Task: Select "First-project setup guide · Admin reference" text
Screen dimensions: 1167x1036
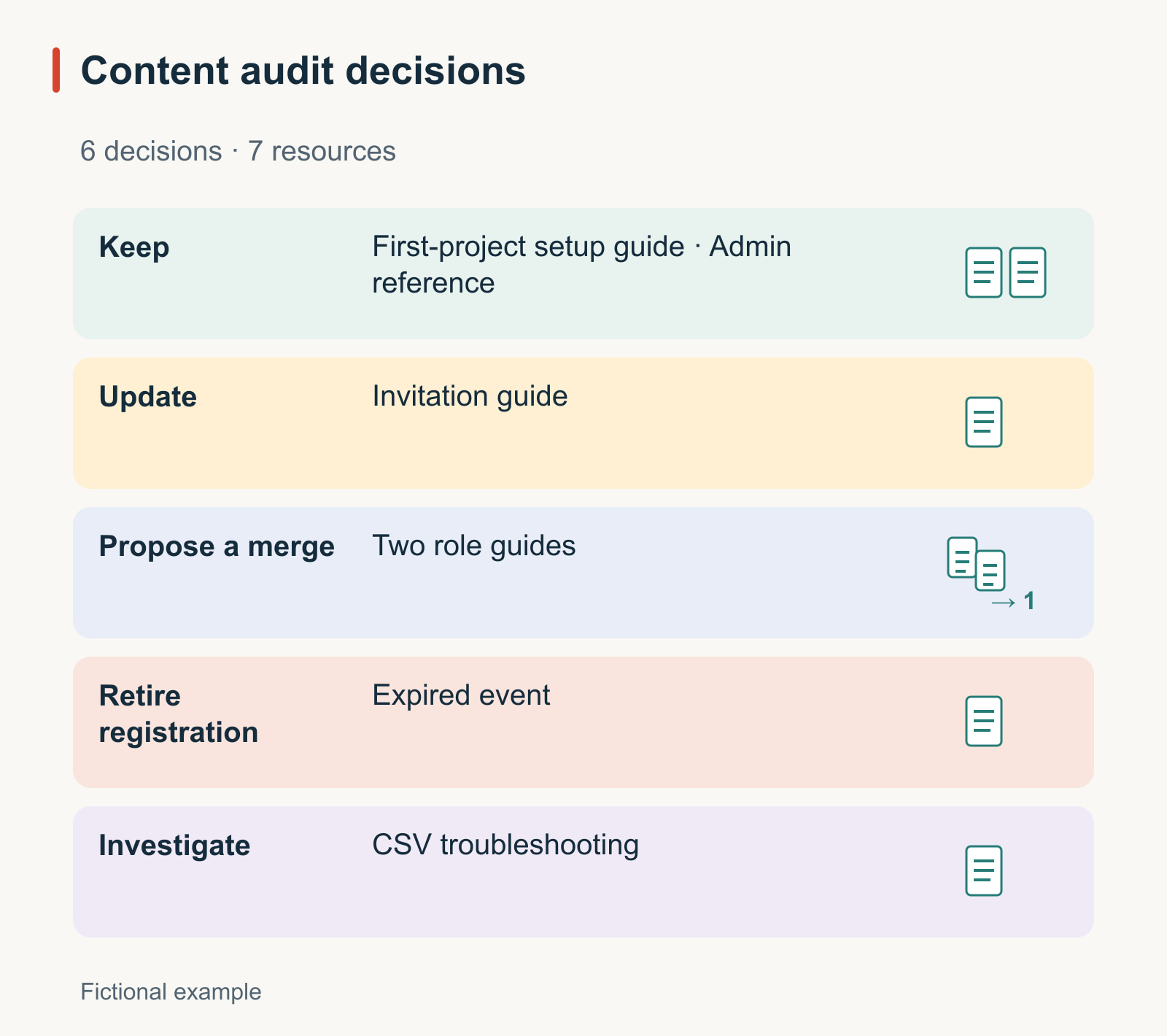Action: click(x=581, y=265)
